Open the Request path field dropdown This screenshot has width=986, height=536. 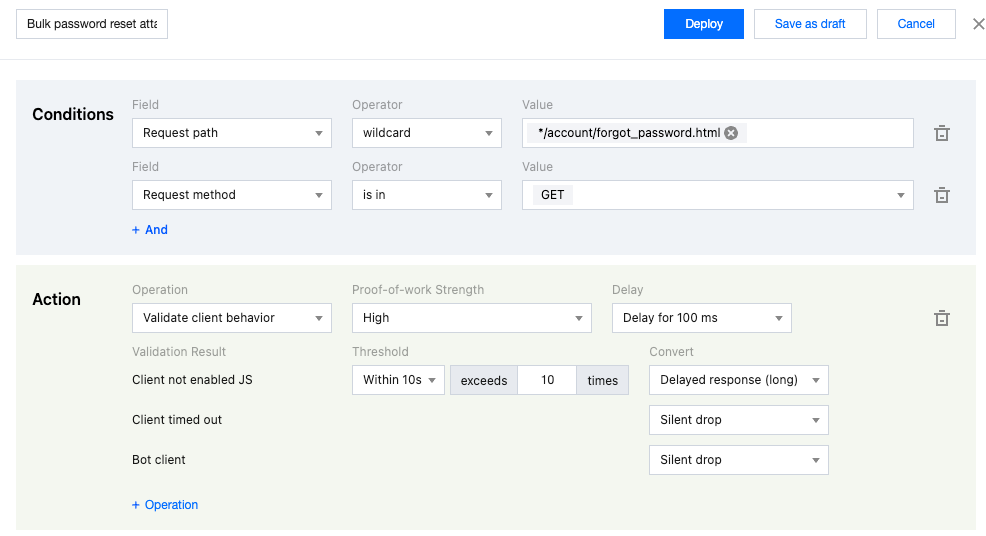[x=231, y=133]
